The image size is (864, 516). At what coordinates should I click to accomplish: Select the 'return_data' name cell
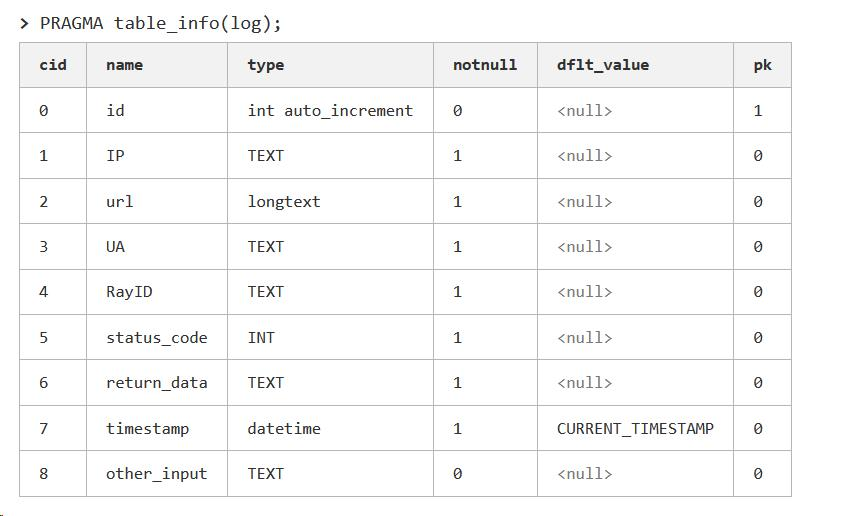157,383
